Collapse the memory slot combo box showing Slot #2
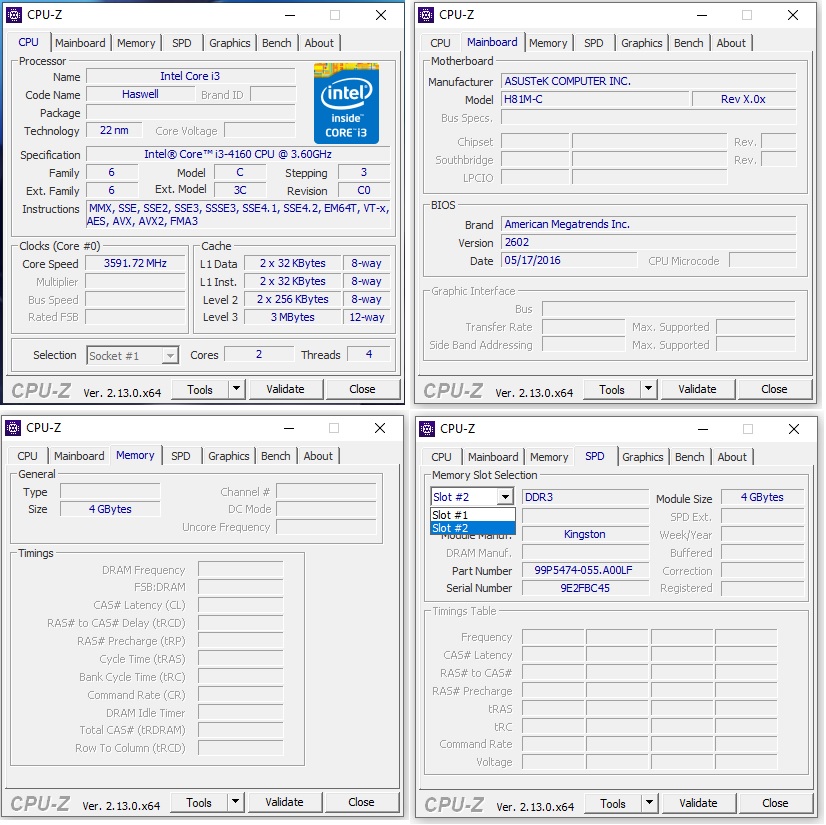The width and height of the screenshot is (826, 825). coord(505,497)
